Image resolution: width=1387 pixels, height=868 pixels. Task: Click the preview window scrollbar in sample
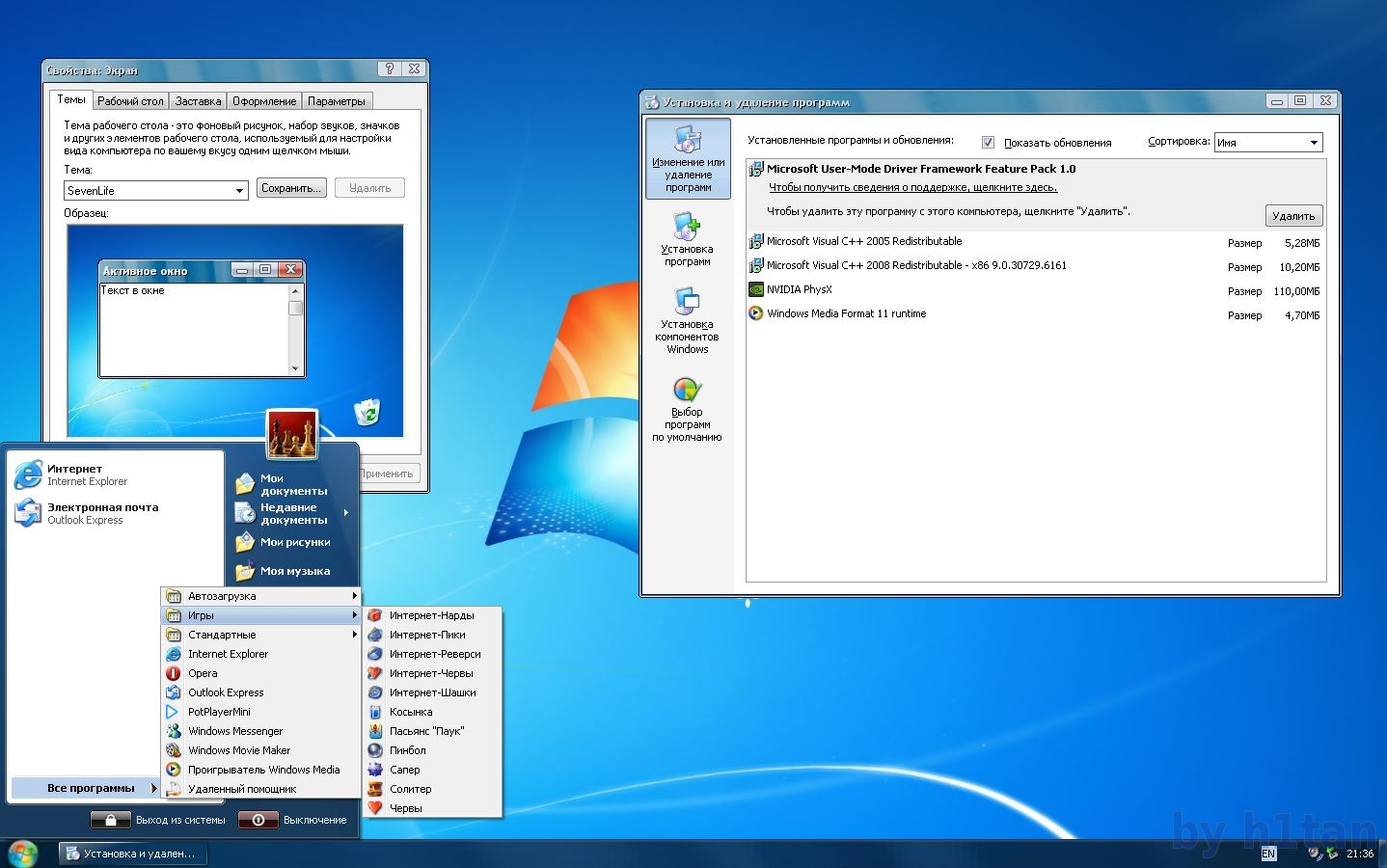point(295,329)
